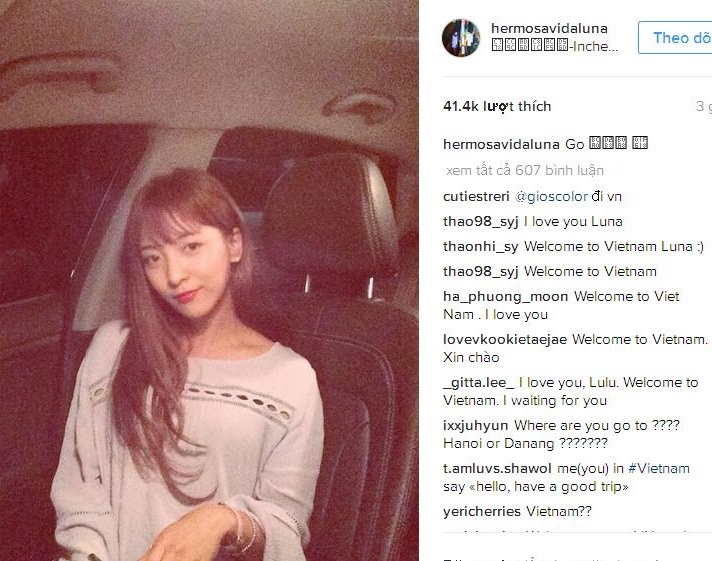Open commenter cutiestreri's profile
The image size is (712, 561).
coord(476,197)
